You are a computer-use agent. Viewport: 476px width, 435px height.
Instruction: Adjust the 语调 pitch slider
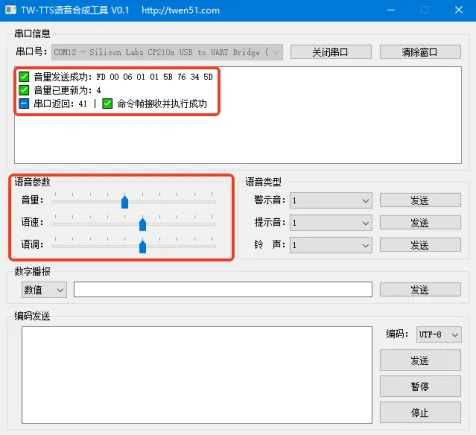(x=142, y=247)
